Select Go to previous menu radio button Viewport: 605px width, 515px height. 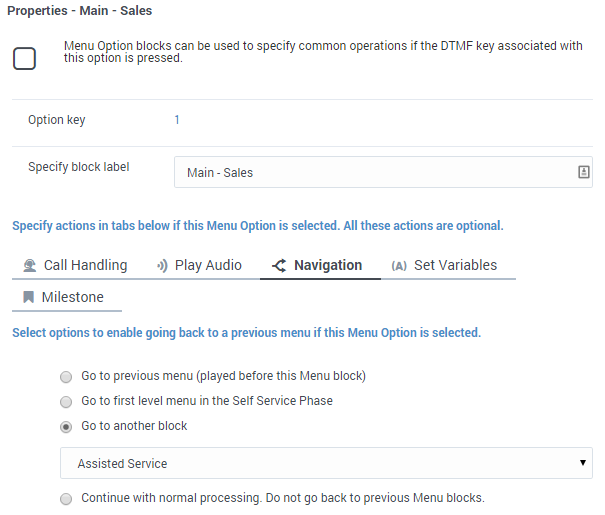[x=66, y=377]
